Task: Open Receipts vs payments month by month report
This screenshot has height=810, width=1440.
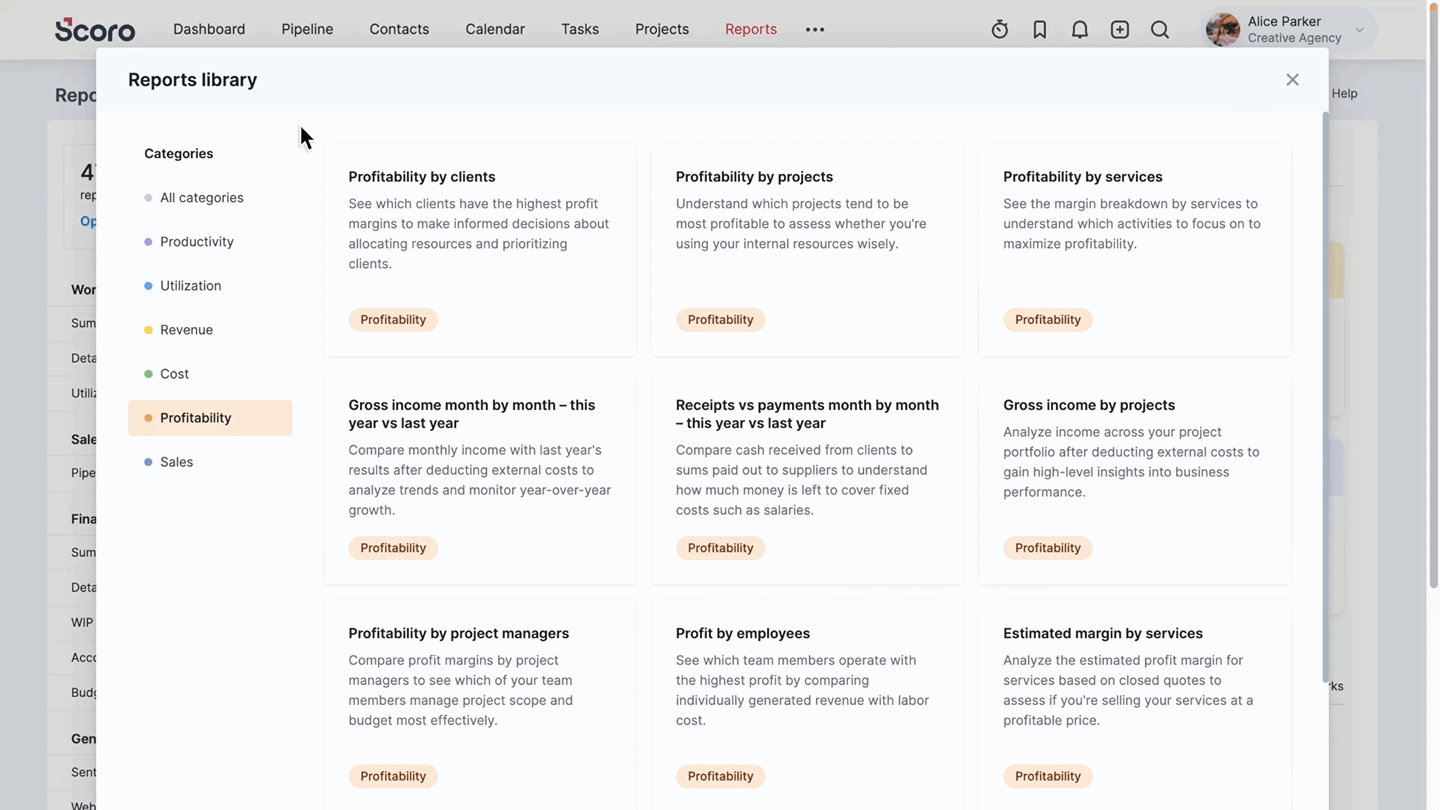Action: [x=807, y=478]
